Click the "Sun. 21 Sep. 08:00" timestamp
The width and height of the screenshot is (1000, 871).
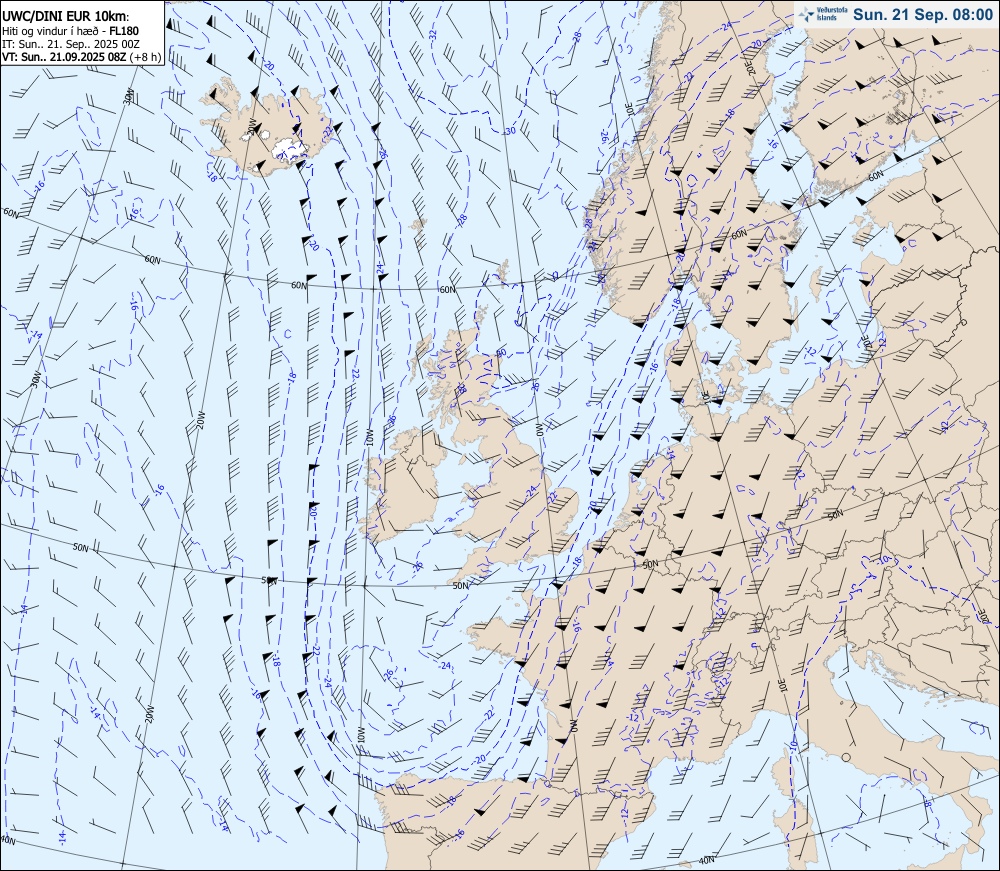pos(923,15)
